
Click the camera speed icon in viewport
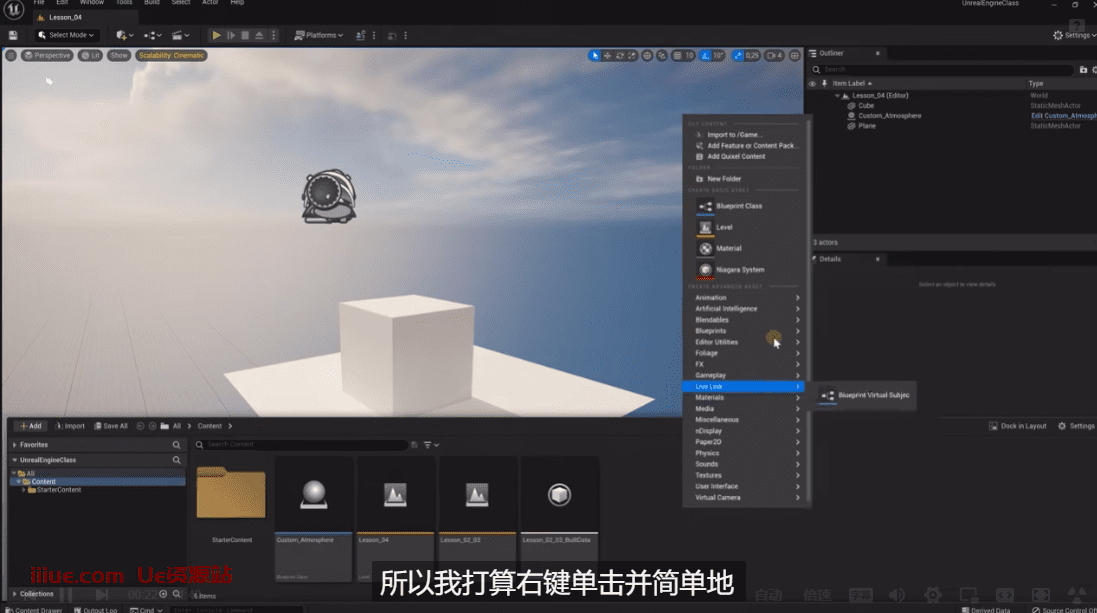click(x=774, y=56)
